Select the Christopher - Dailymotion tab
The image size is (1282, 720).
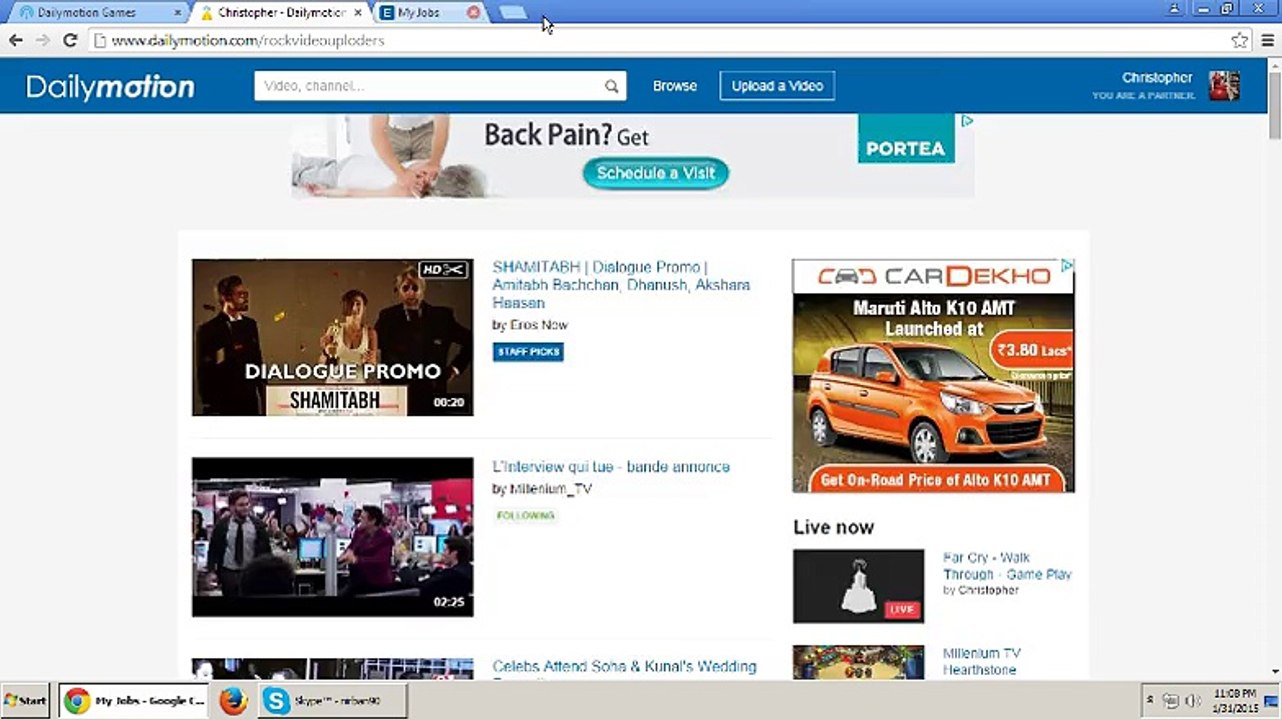[x=280, y=13]
